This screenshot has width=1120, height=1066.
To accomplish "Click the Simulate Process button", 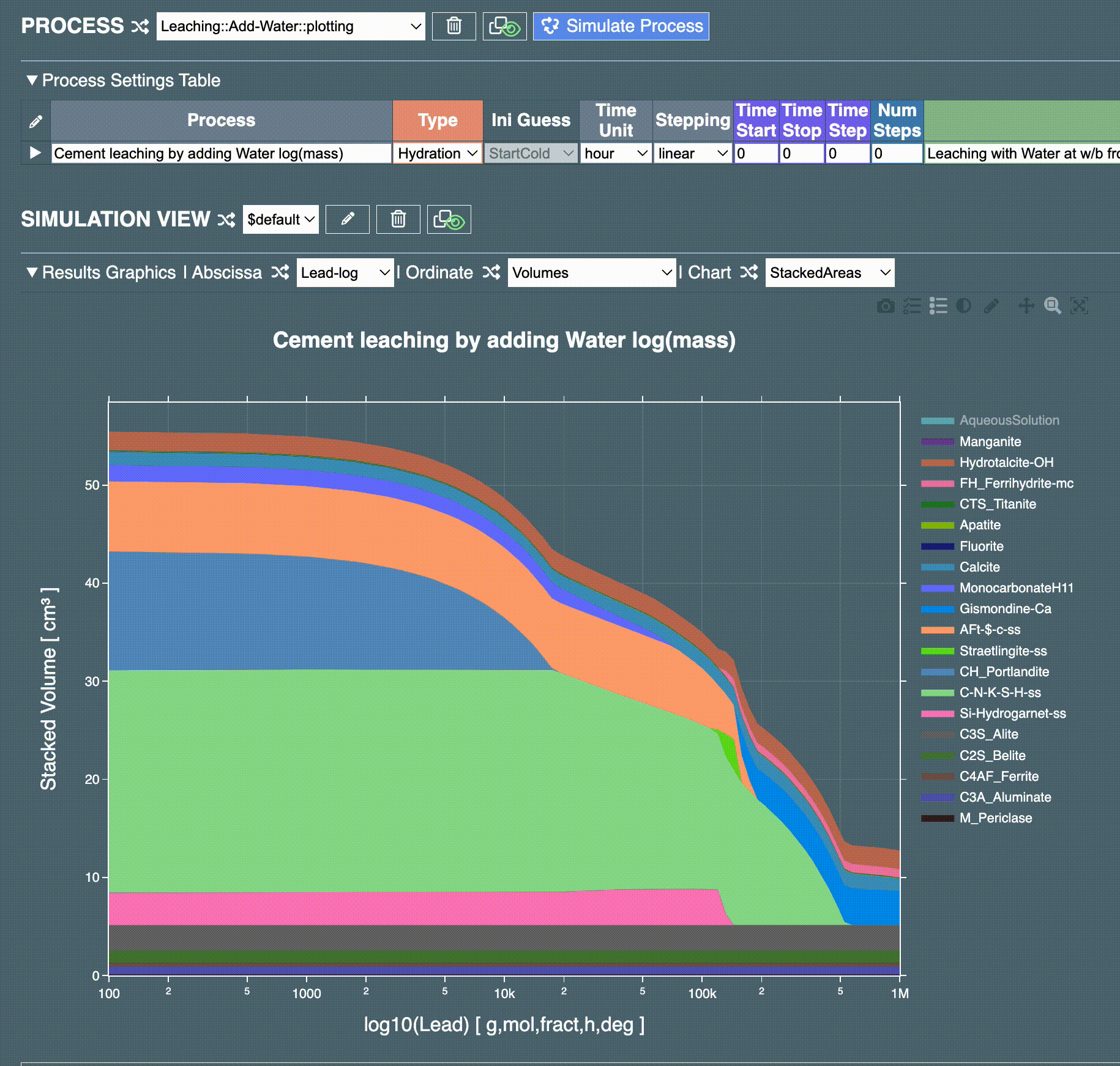I will (x=621, y=26).
